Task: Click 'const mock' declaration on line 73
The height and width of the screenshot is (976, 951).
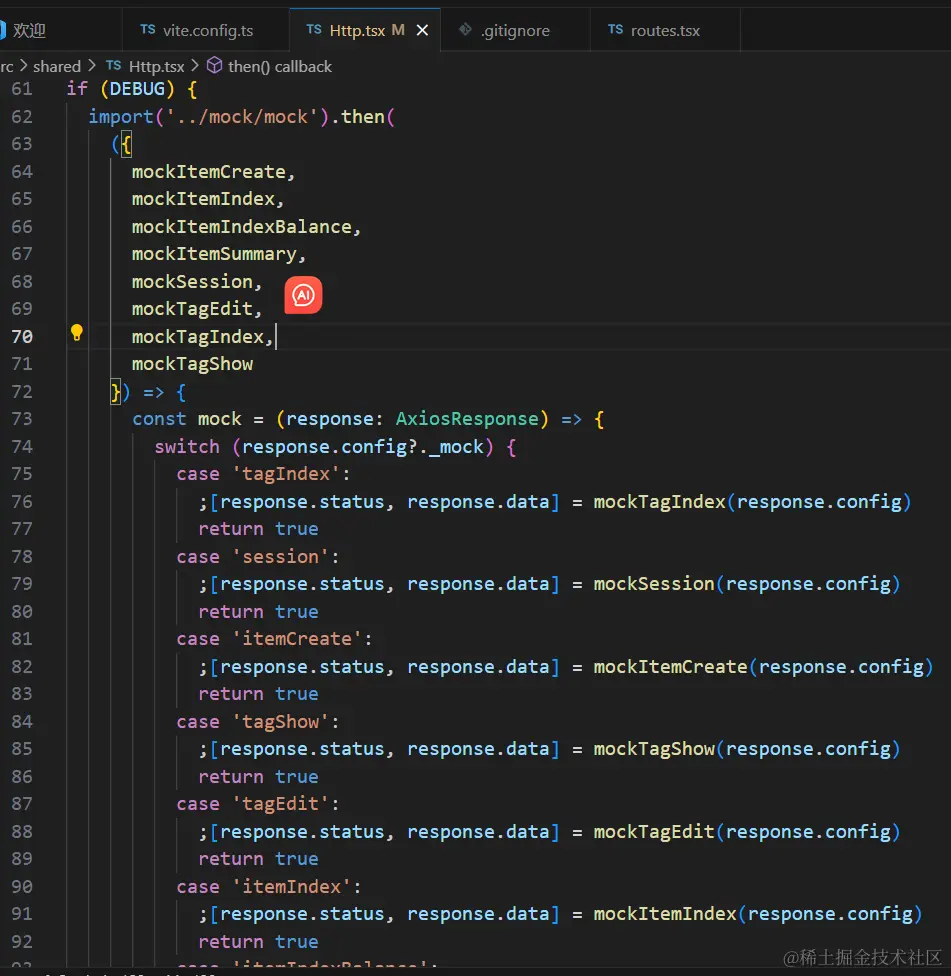Action: (187, 419)
